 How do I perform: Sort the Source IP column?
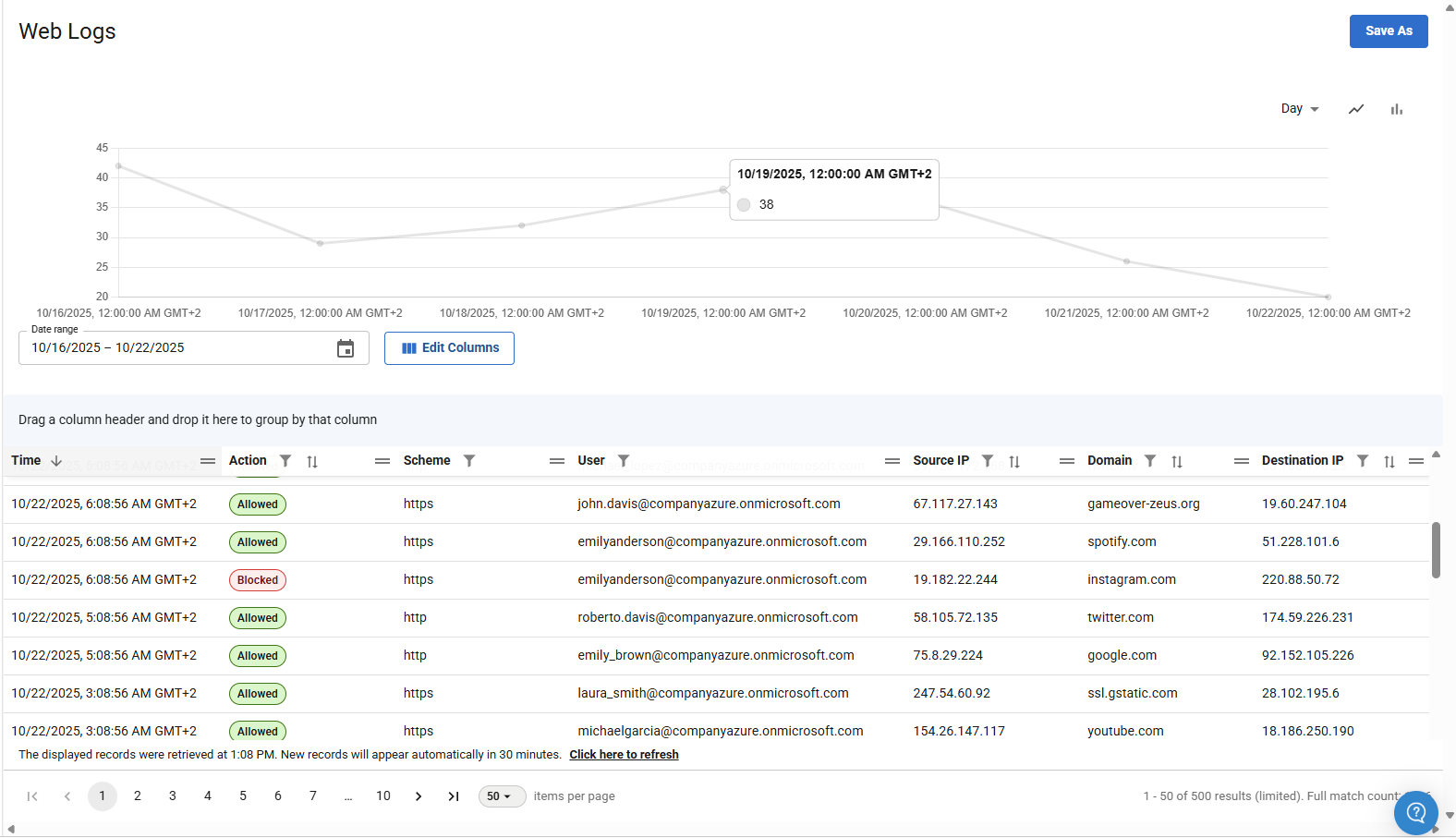(1014, 461)
